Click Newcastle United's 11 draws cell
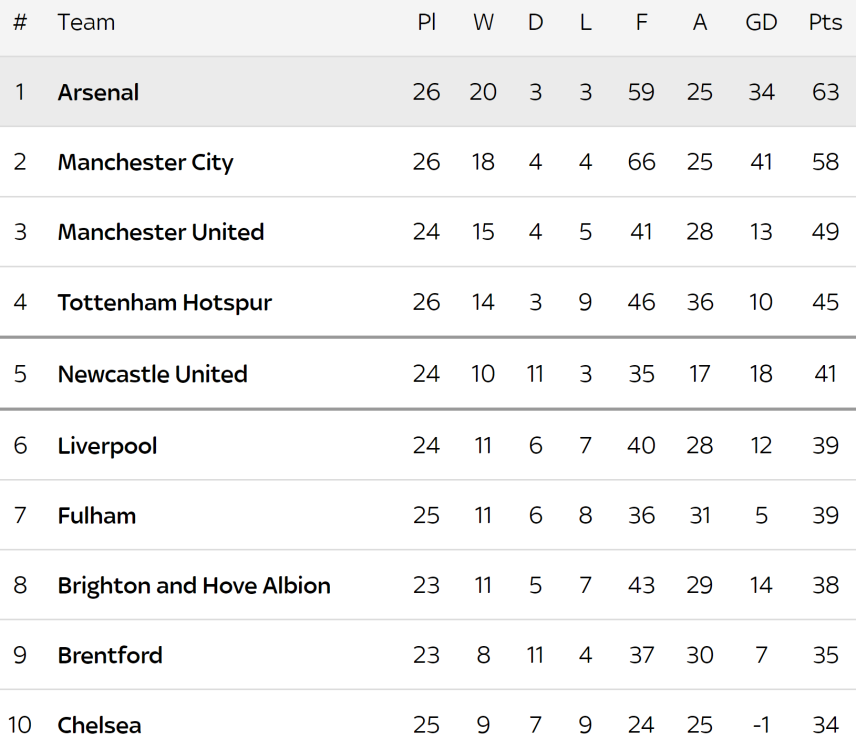856x750 pixels. point(535,374)
